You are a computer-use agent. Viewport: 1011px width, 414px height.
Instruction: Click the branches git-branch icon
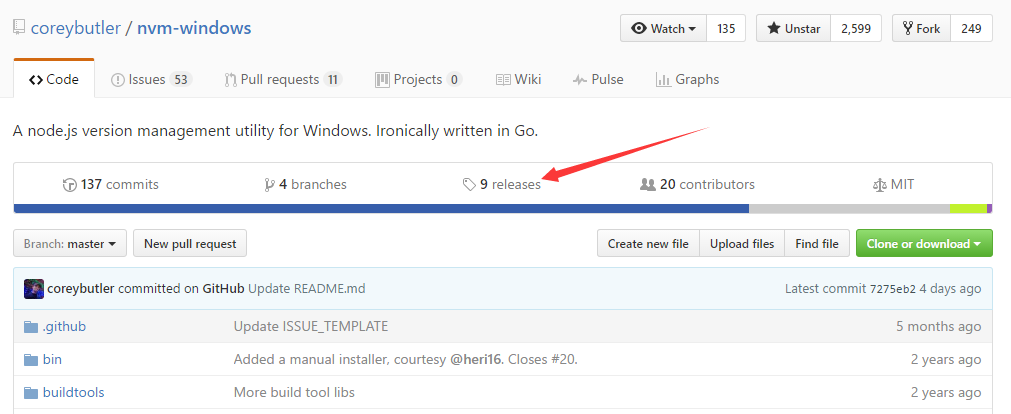click(270, 185)
